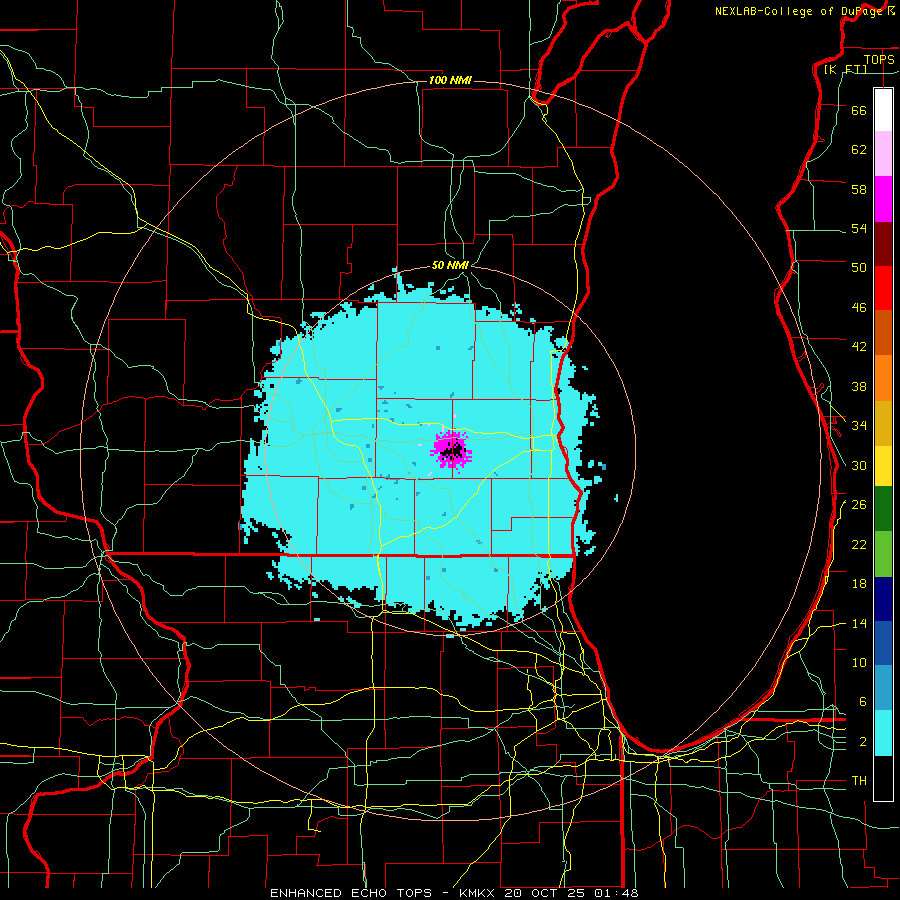The width and height of the screenshot is (900, 900).
Task: Select the gold legend color band
Action: point(883,423)
